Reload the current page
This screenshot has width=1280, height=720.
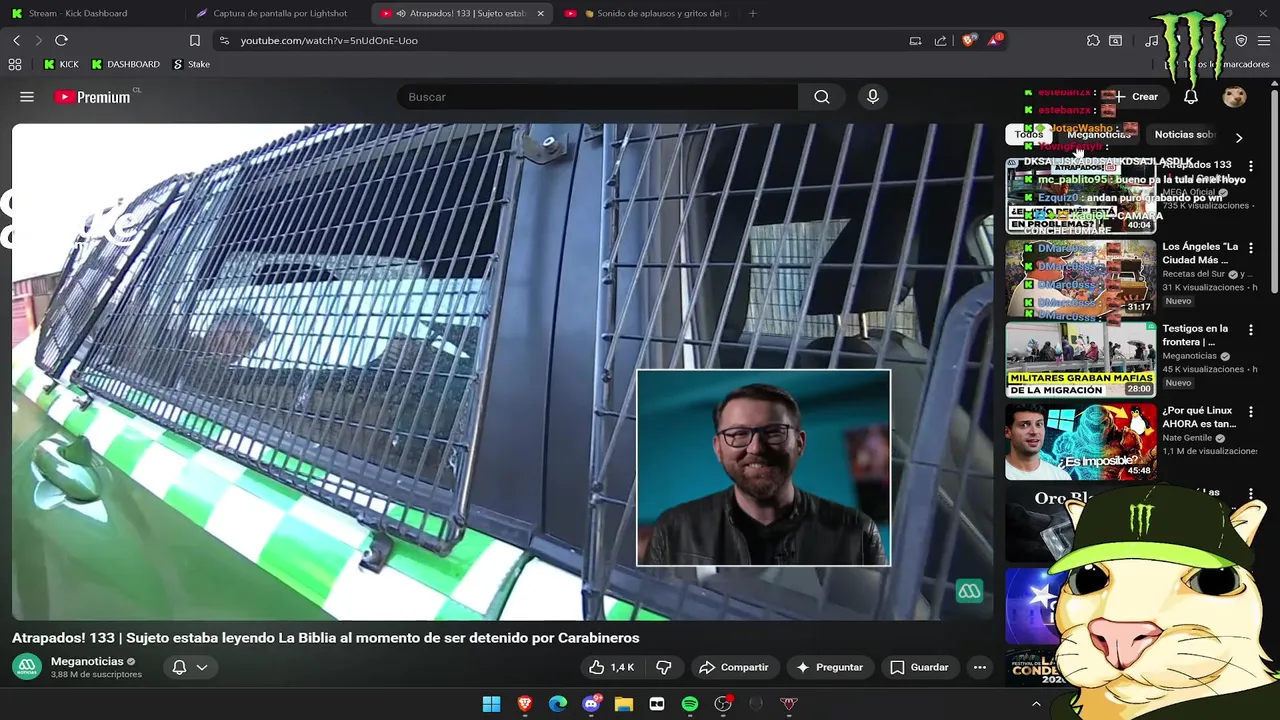pyautogui.click(x=61, y=40)
